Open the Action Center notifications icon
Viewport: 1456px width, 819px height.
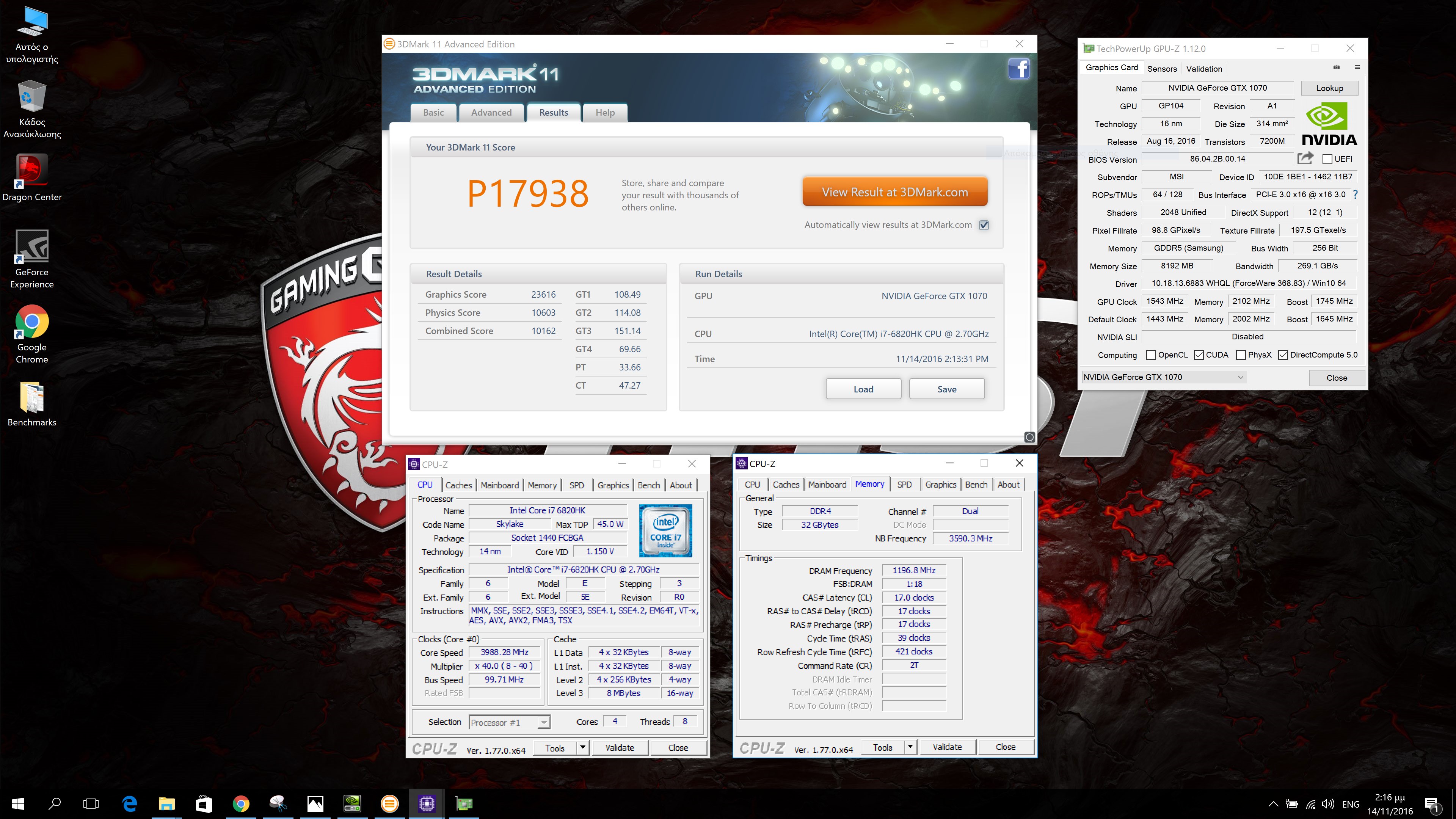pyautogui.click(x=1432, y=804)
